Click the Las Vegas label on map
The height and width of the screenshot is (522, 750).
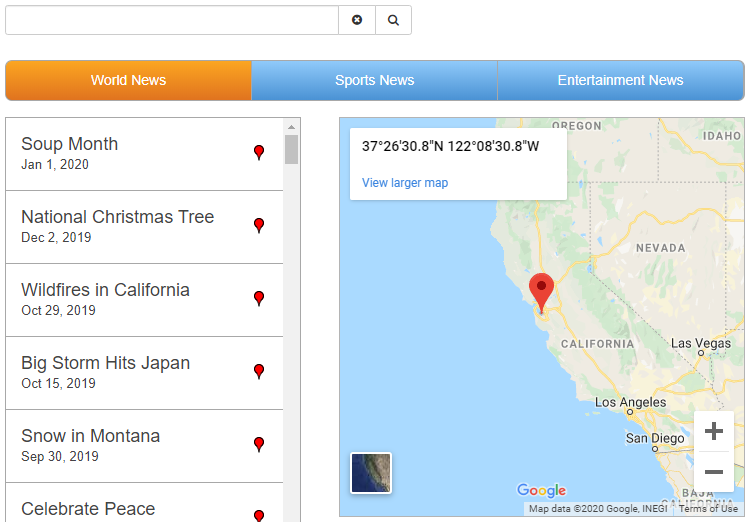(701, 343)
